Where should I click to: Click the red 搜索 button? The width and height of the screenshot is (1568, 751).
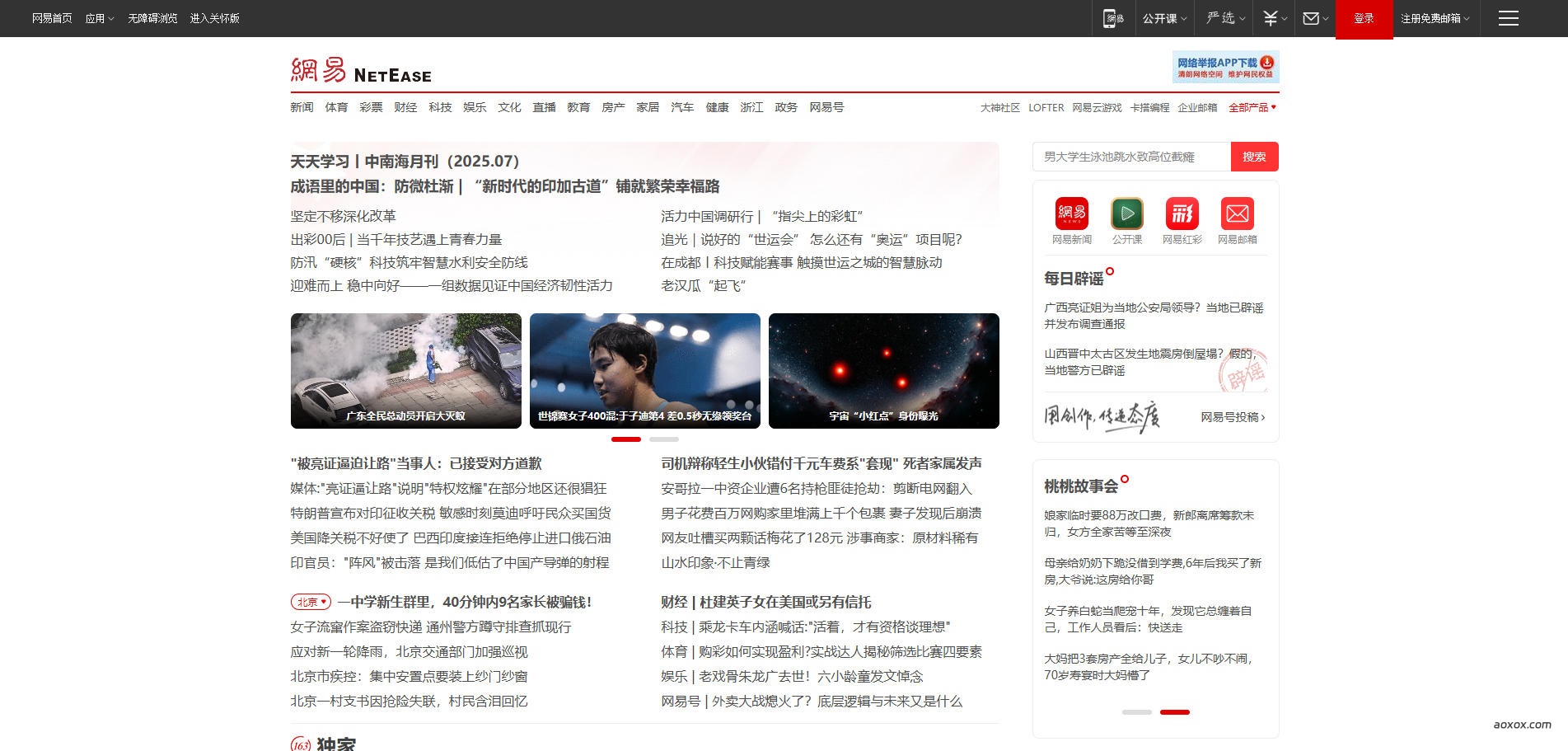[x=1254, y=157]
